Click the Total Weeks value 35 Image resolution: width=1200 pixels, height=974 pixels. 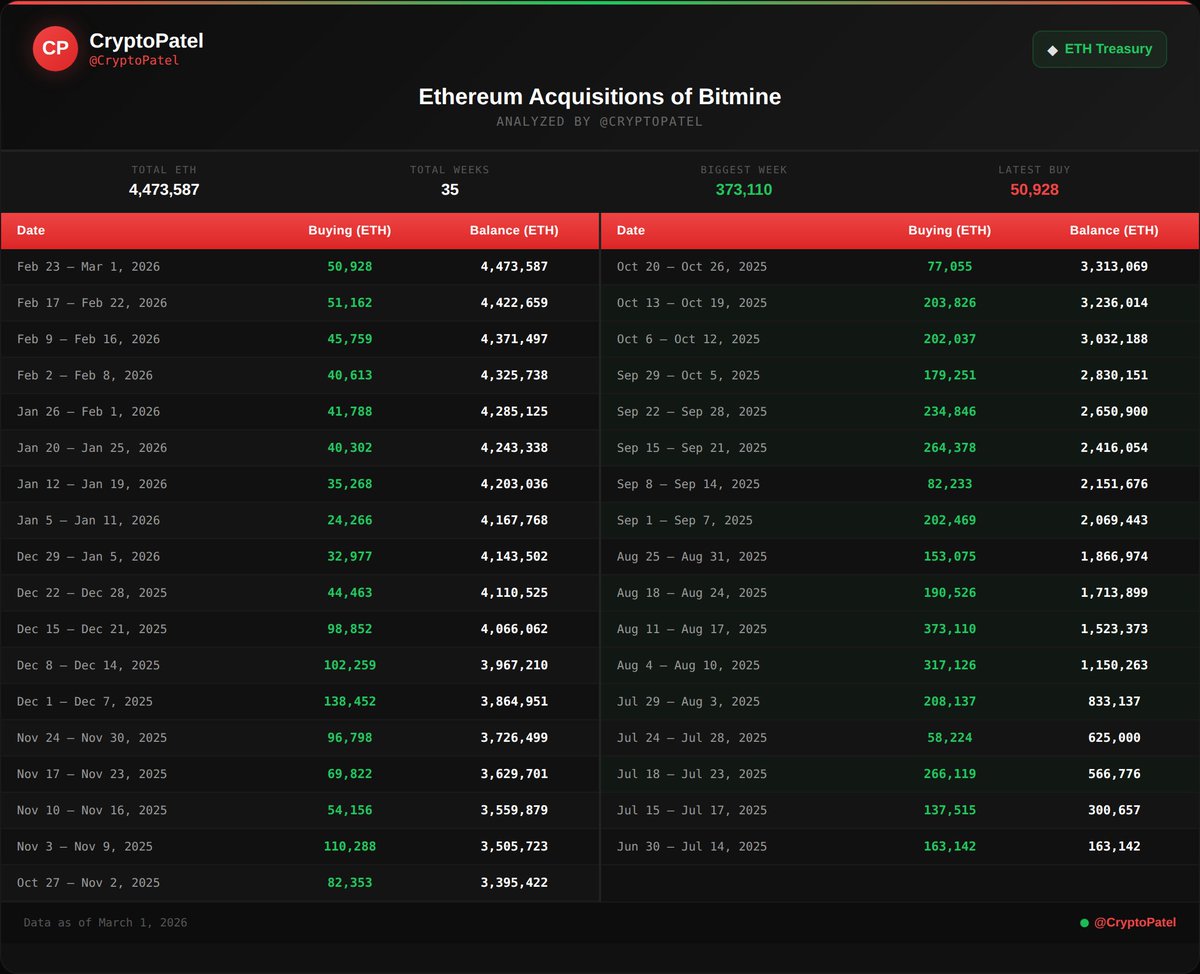(449, 190)
